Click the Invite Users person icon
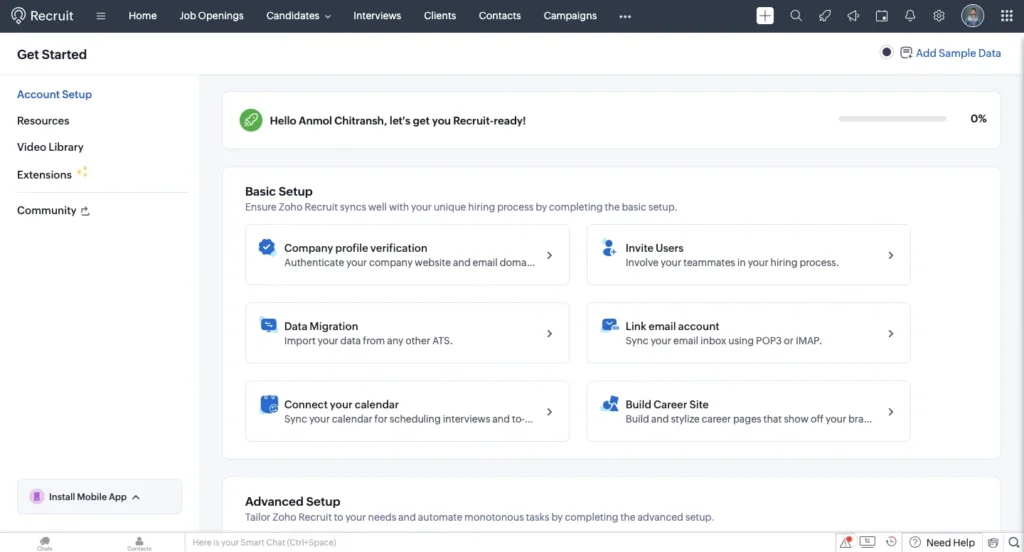Viewport: 1024px width, 552px height. [x=609, y=248]
